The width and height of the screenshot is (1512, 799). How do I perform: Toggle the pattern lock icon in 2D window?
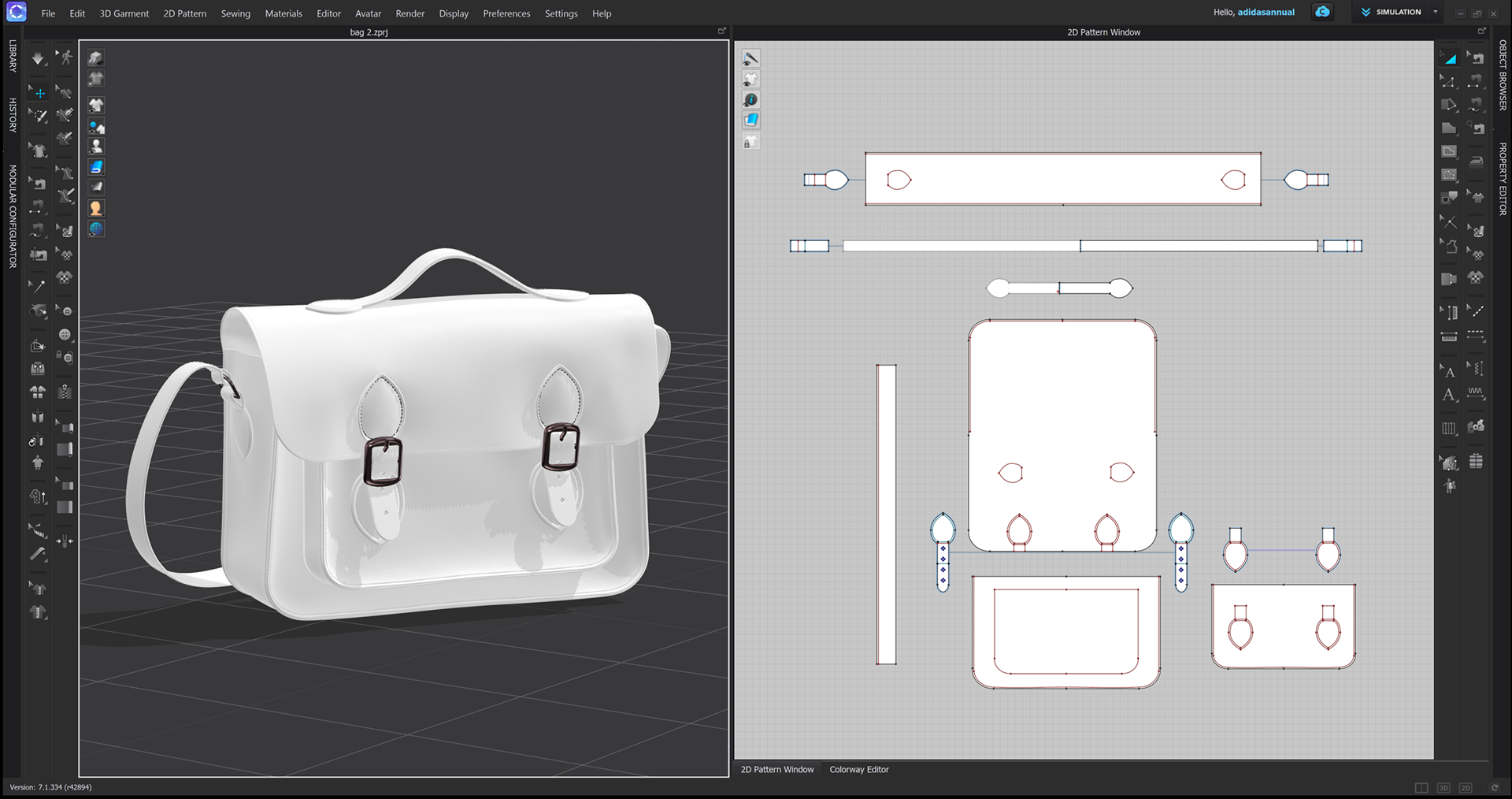pyautogui.click(x=751, y=141)
